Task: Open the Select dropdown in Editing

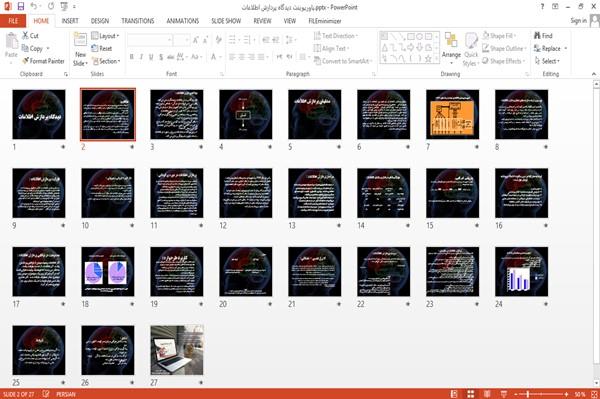Action: [547, 61]
